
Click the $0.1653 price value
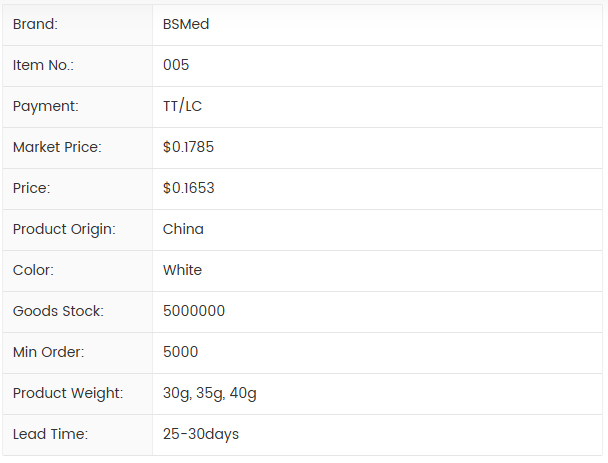(x=188, y=188)
